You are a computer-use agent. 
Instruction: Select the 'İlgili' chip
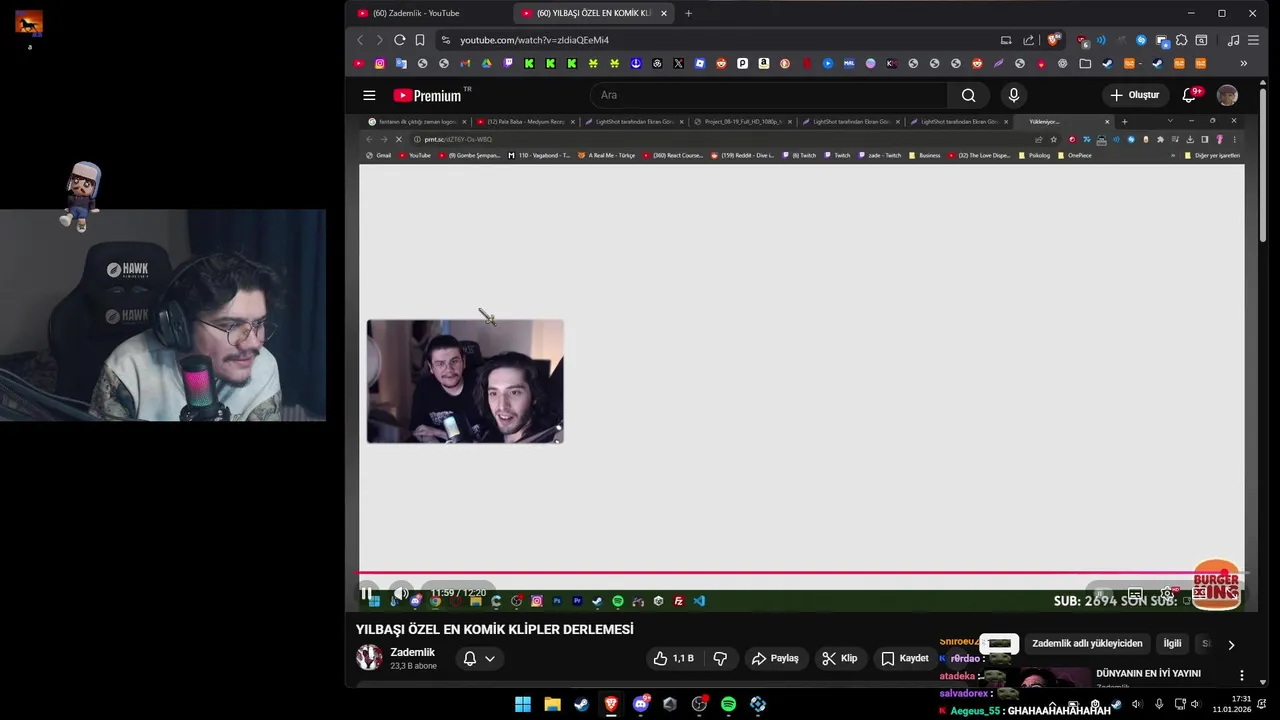[1172, 644]
